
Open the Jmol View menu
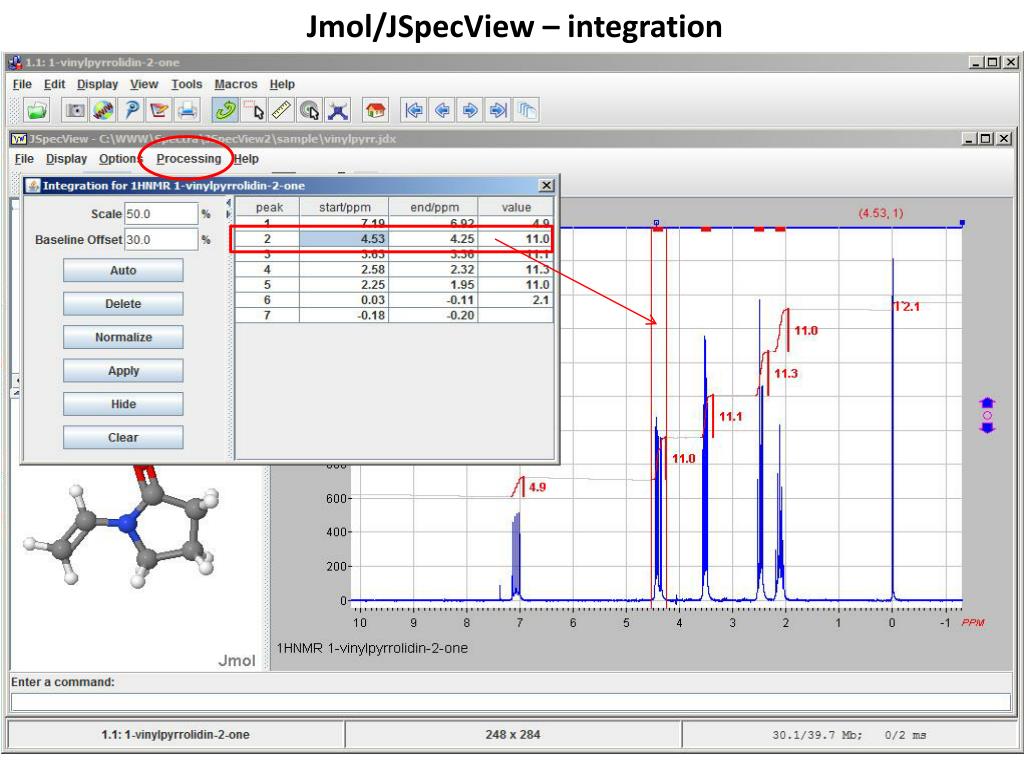[144, 84]
